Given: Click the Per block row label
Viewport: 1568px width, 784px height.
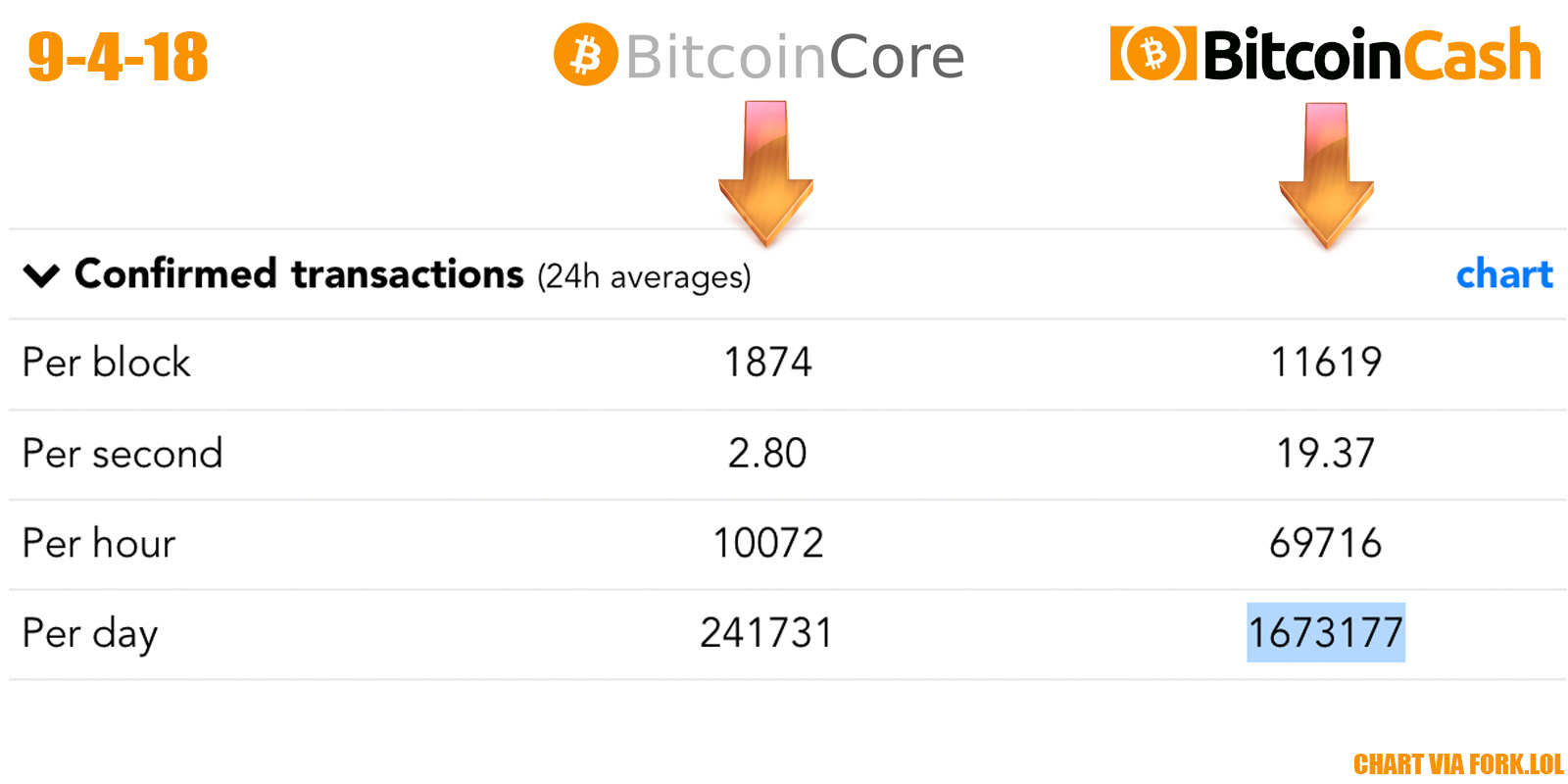Looking at the screenshot, I should pos(106,363).
